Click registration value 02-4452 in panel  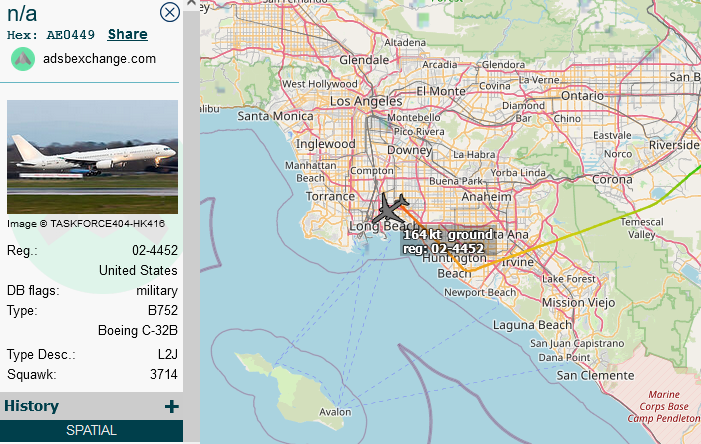tap(155, 250)
